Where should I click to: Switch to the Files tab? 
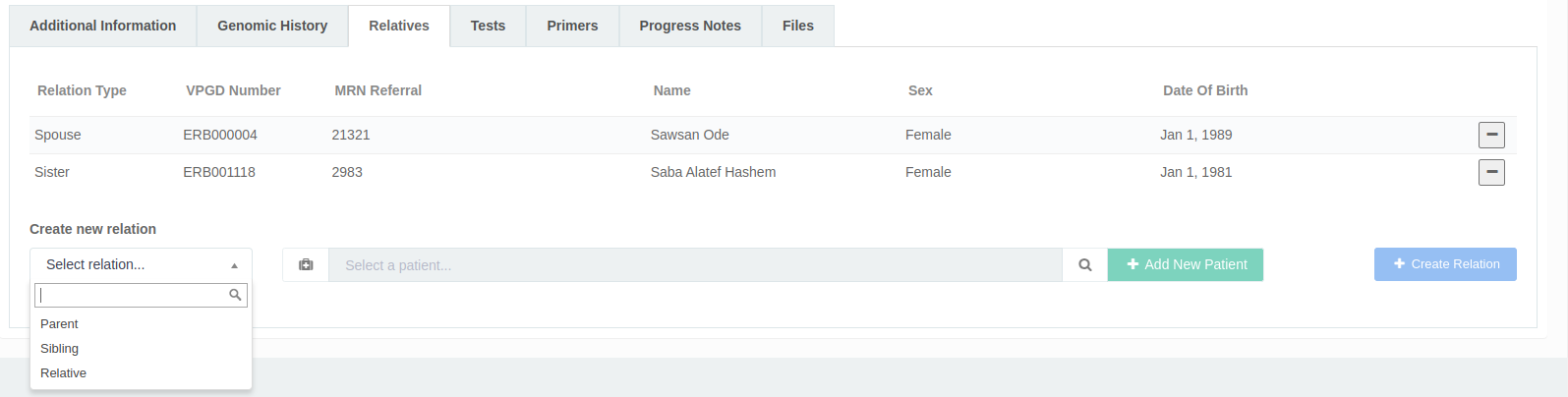tap(798, 26)
